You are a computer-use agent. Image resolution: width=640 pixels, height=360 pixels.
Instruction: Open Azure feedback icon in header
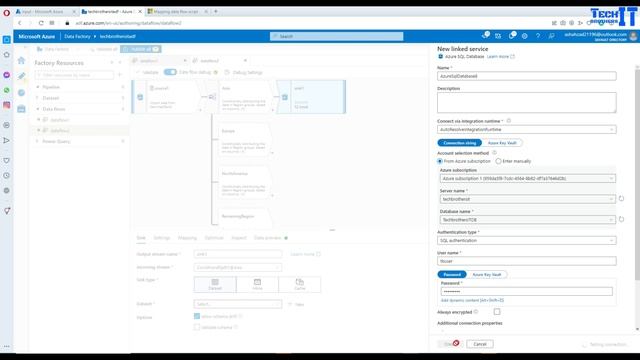551,36
